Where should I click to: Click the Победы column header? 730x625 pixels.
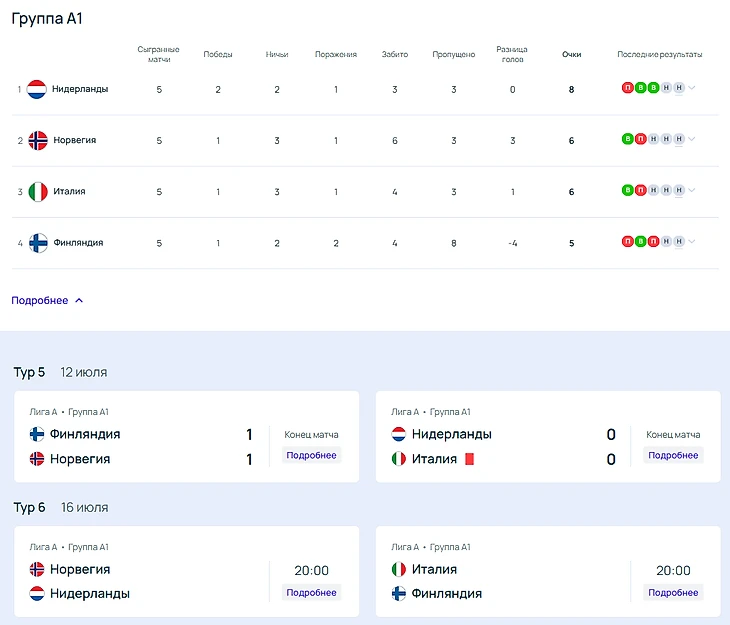(218, 55)
